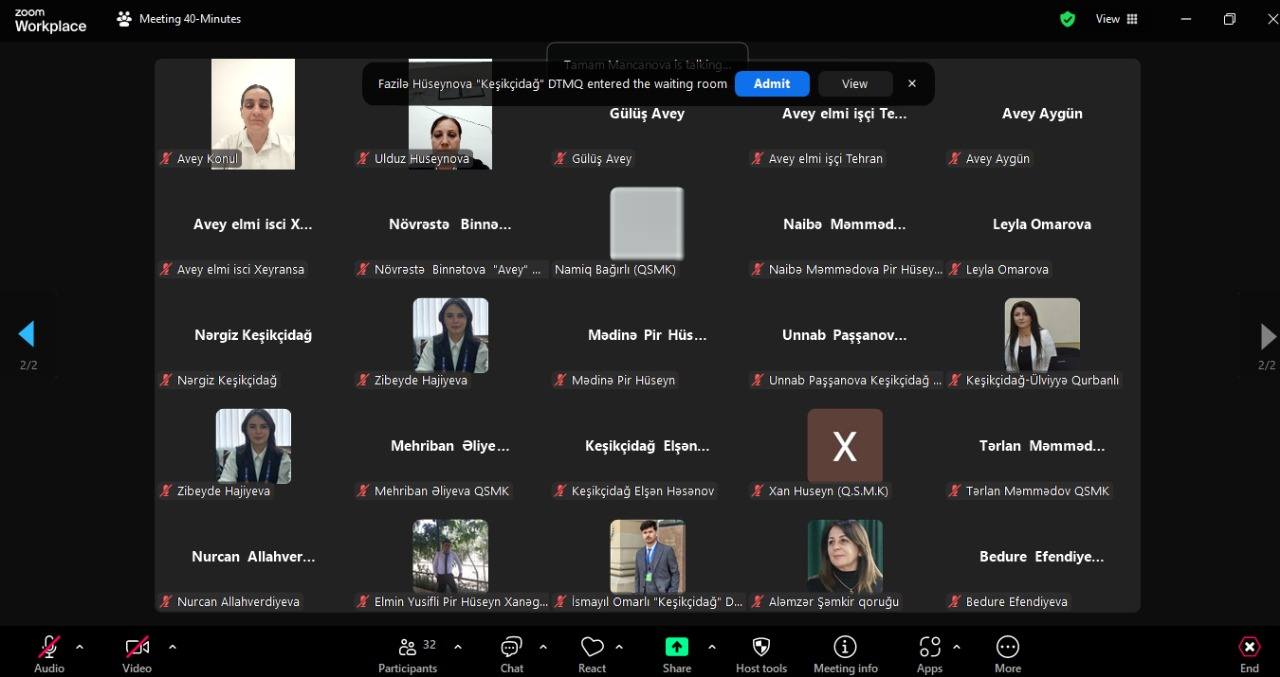Open Host tools shield icon
The width and height of the screenshot is (1280, 677).
click(x=761, y=653)
